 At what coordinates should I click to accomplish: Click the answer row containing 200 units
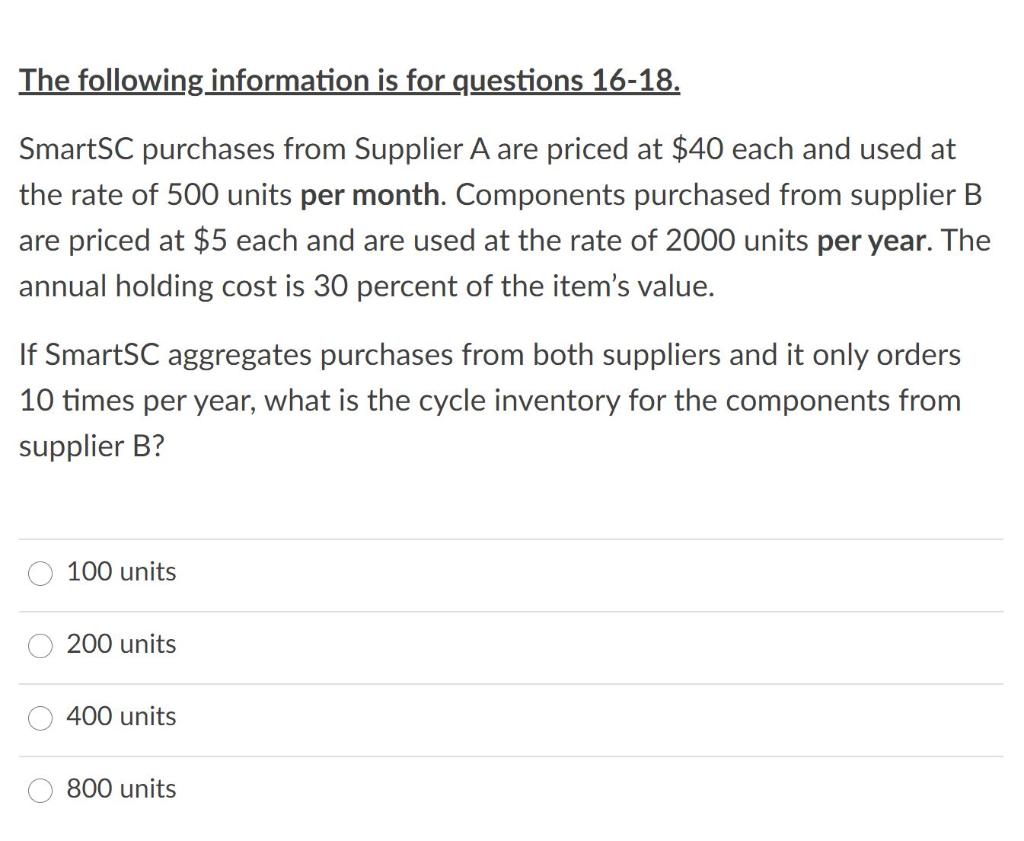400,645
